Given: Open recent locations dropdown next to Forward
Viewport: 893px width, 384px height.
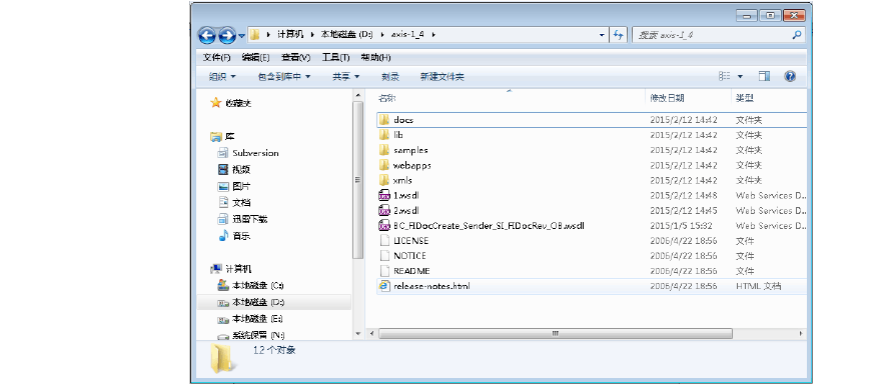Looking at the screenshot, I should pos(242,35).
